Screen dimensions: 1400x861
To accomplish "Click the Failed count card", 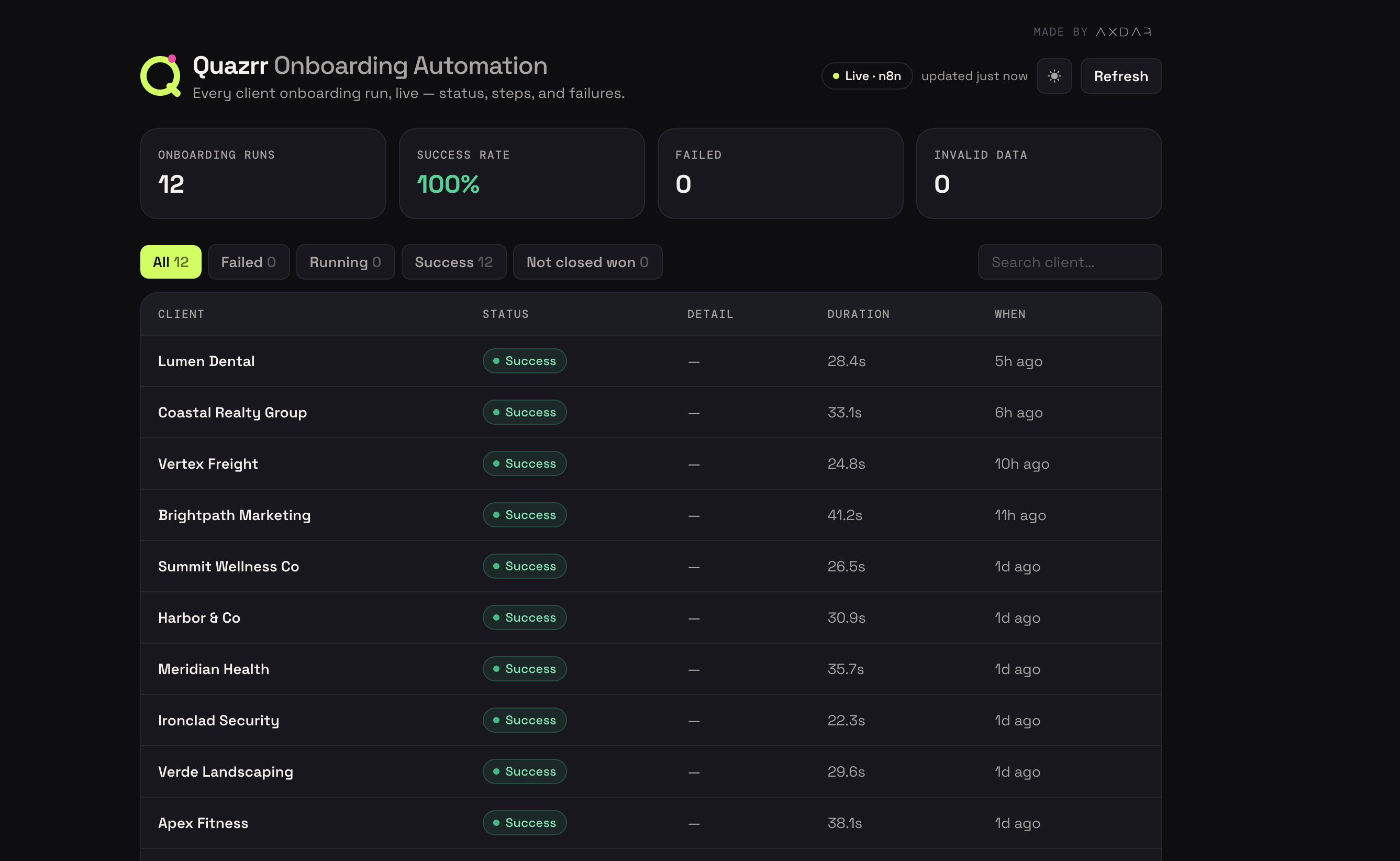I will pos(780,174).
